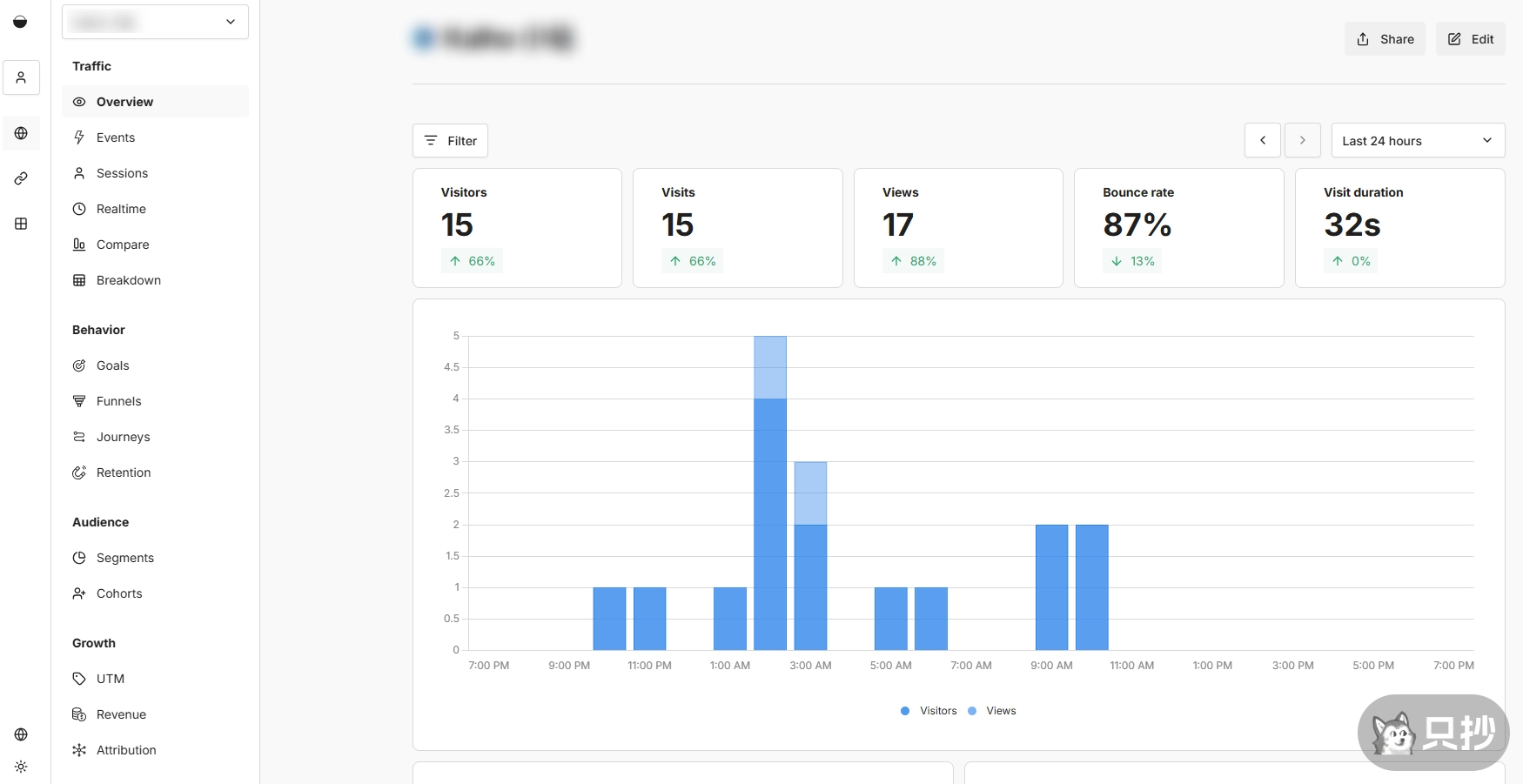The width and height of the screenshot is (1523, 784).
Task: Open the user profile icon in left rail
Action: (21, 77)
